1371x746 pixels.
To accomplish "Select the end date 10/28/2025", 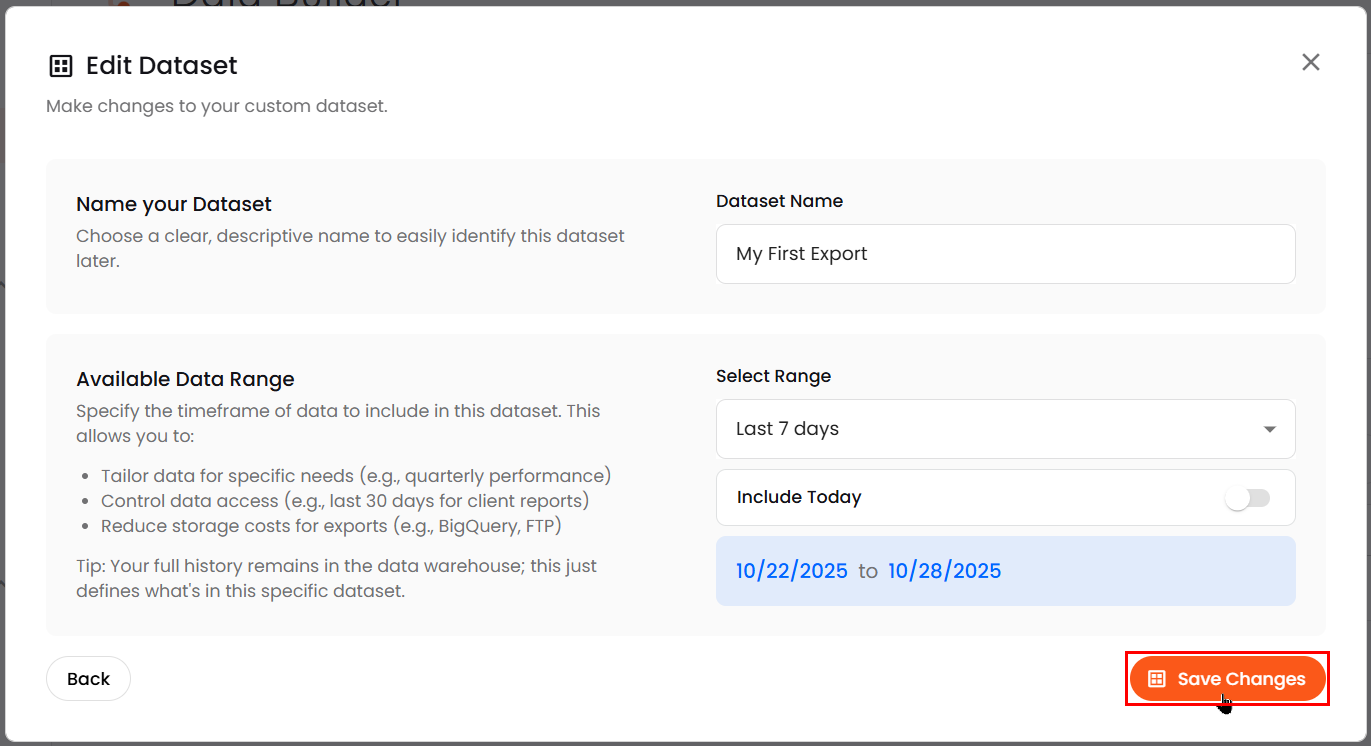I will point(944,571).
